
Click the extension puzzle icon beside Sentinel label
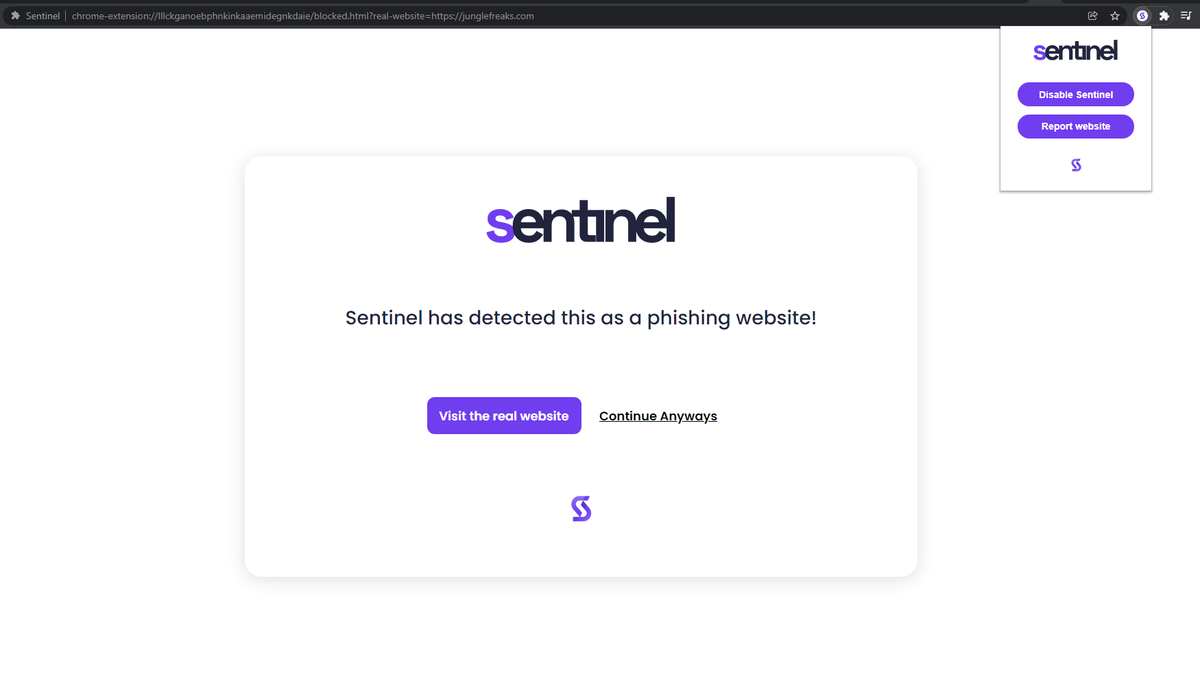[15, 16]
